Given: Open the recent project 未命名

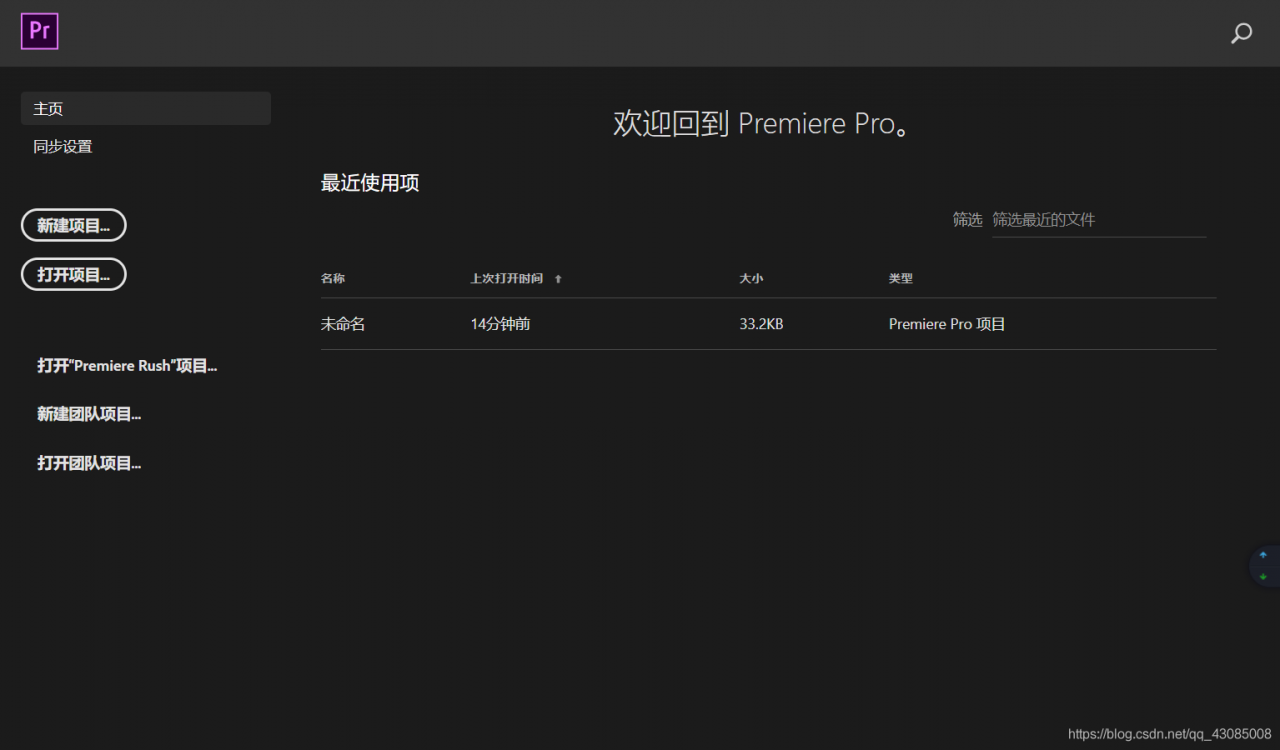Looking at the screenshot, I should (343, 324).
